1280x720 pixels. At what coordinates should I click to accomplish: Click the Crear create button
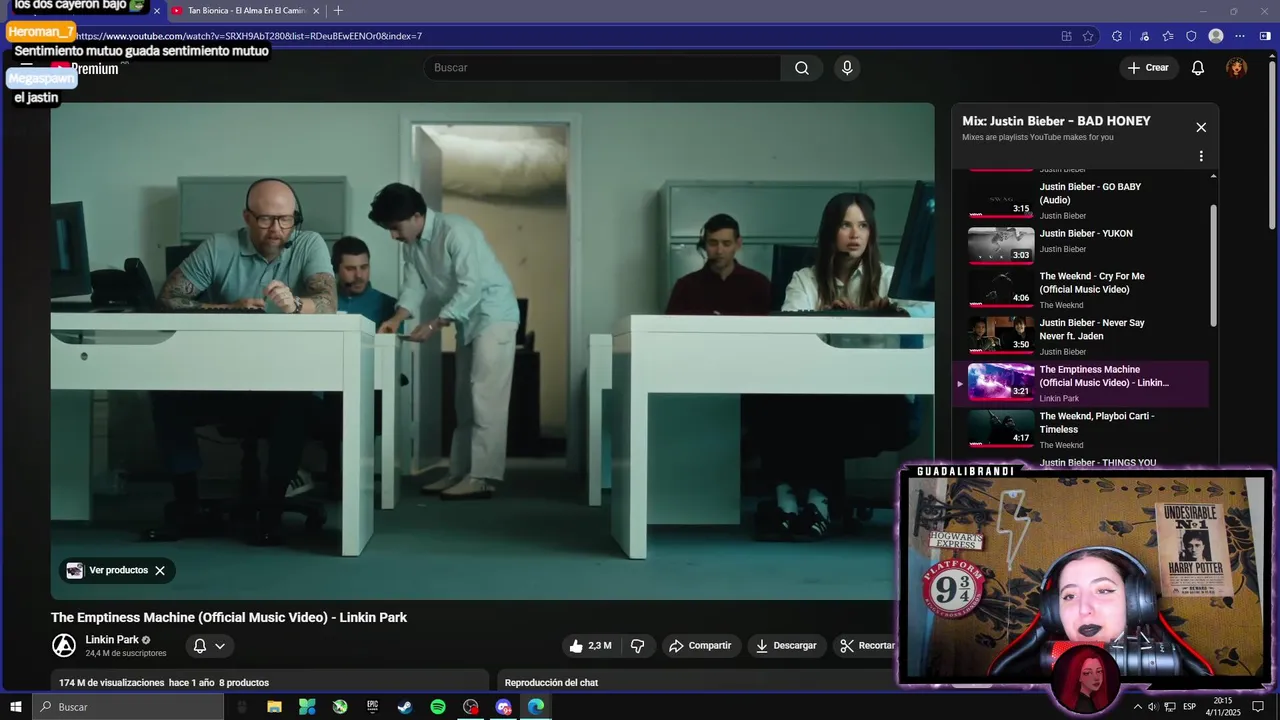click(x=1148, y=68)
